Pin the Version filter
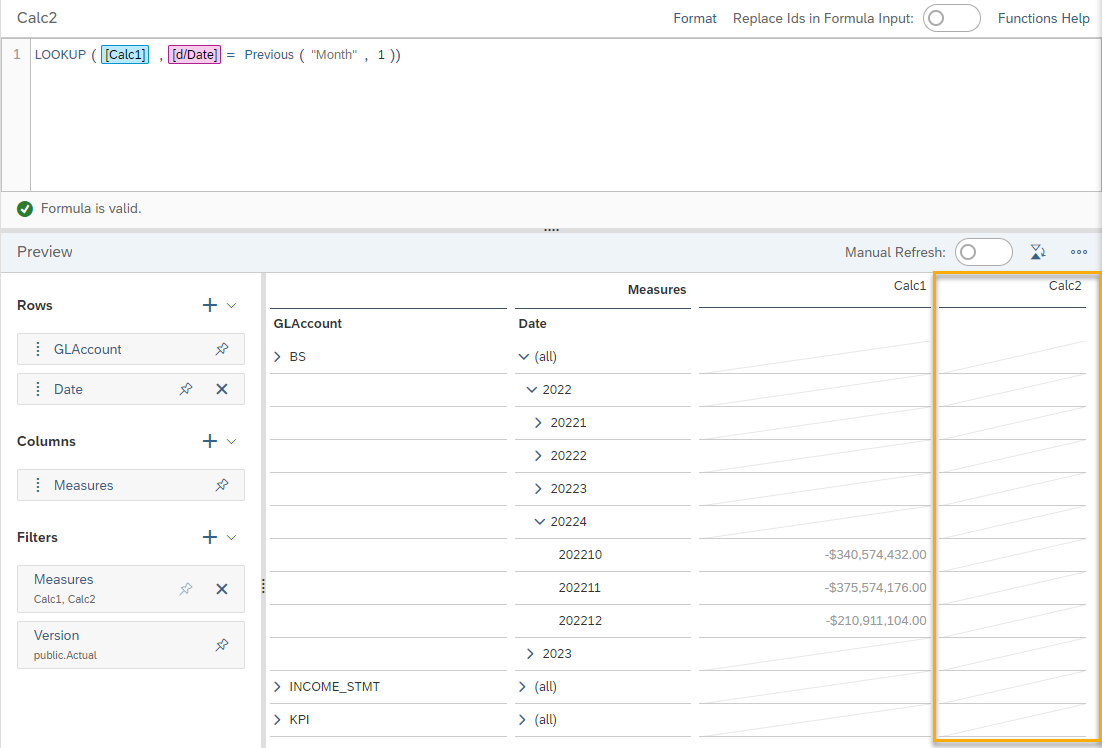Screen dimensions: 1102x748 pyautogui.click(x=221, y=645)
